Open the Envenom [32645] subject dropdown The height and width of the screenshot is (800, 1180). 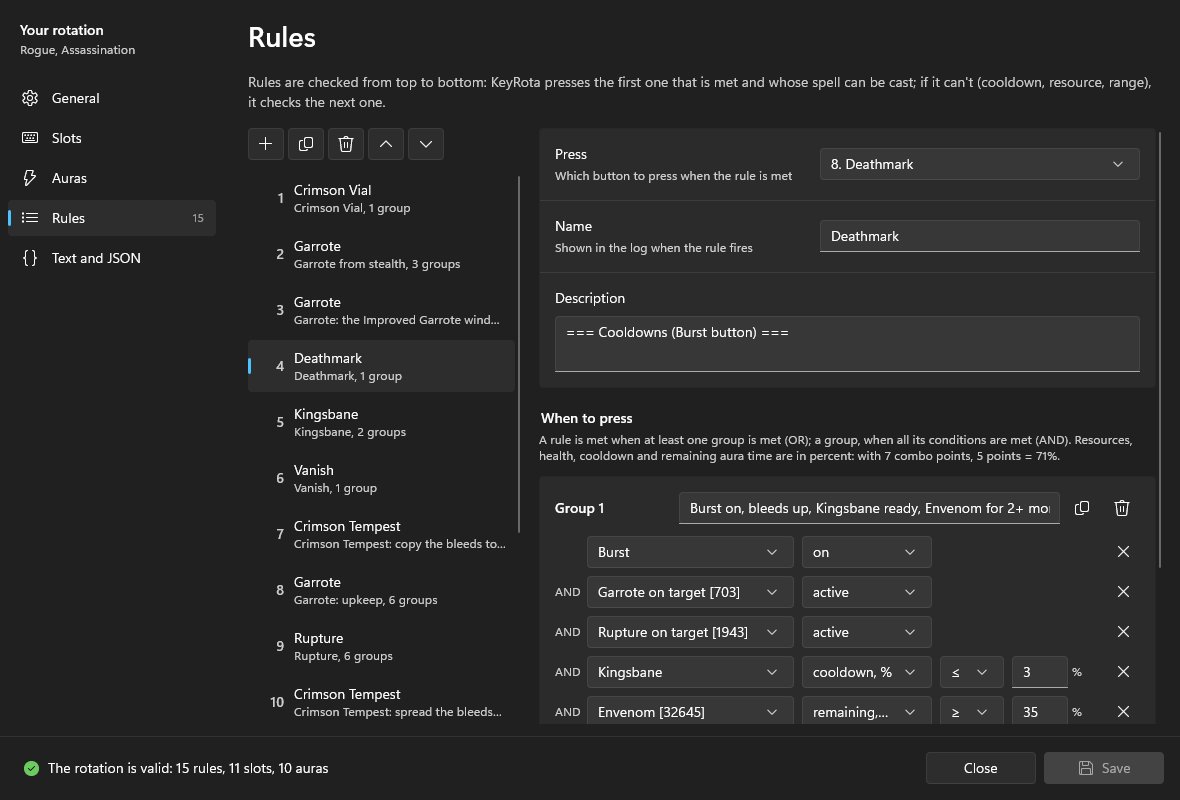(x=689, y=711)
